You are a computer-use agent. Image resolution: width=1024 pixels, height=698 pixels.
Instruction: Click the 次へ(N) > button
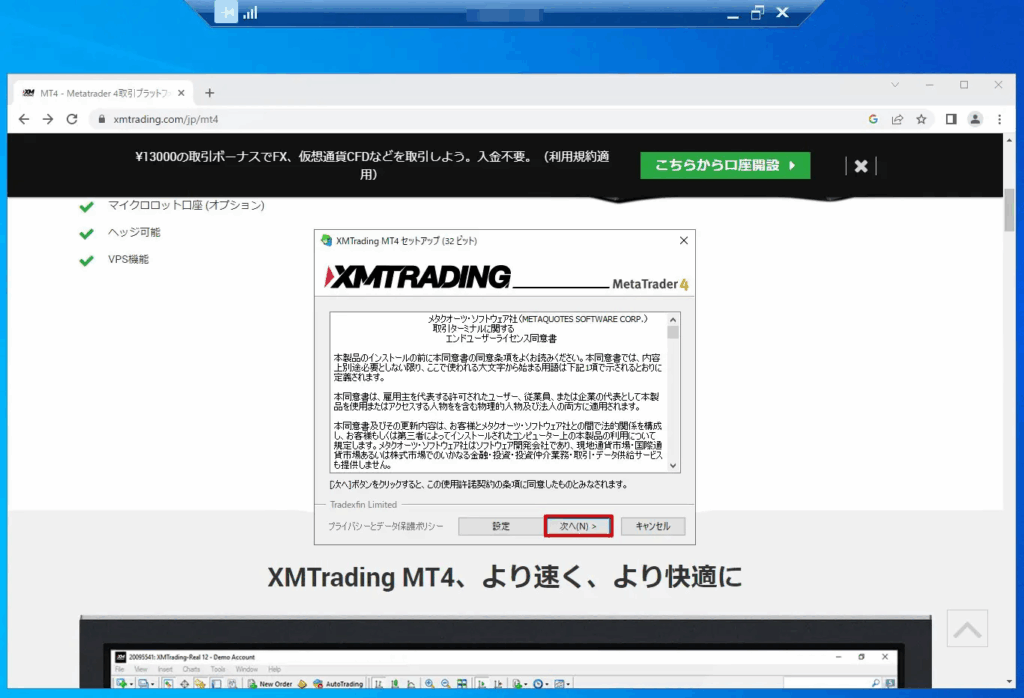pos(578,526)
